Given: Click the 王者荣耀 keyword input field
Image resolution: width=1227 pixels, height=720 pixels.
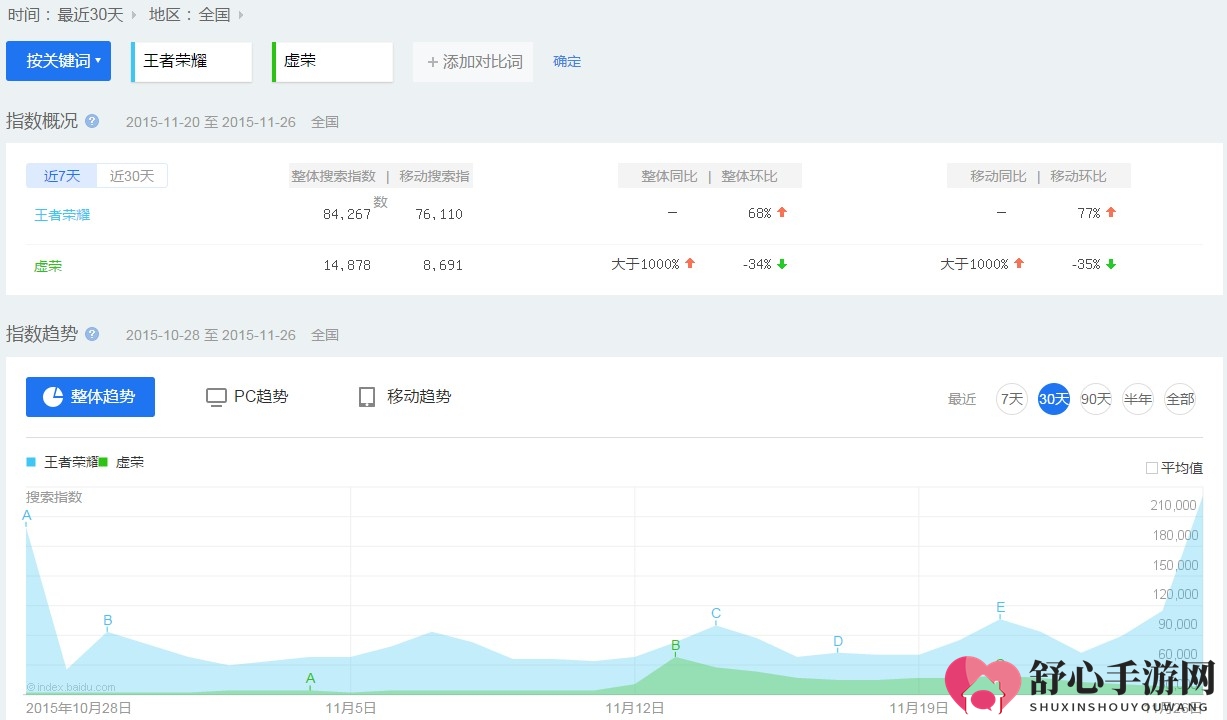Looking at the screenshot, I should (192, 62).
